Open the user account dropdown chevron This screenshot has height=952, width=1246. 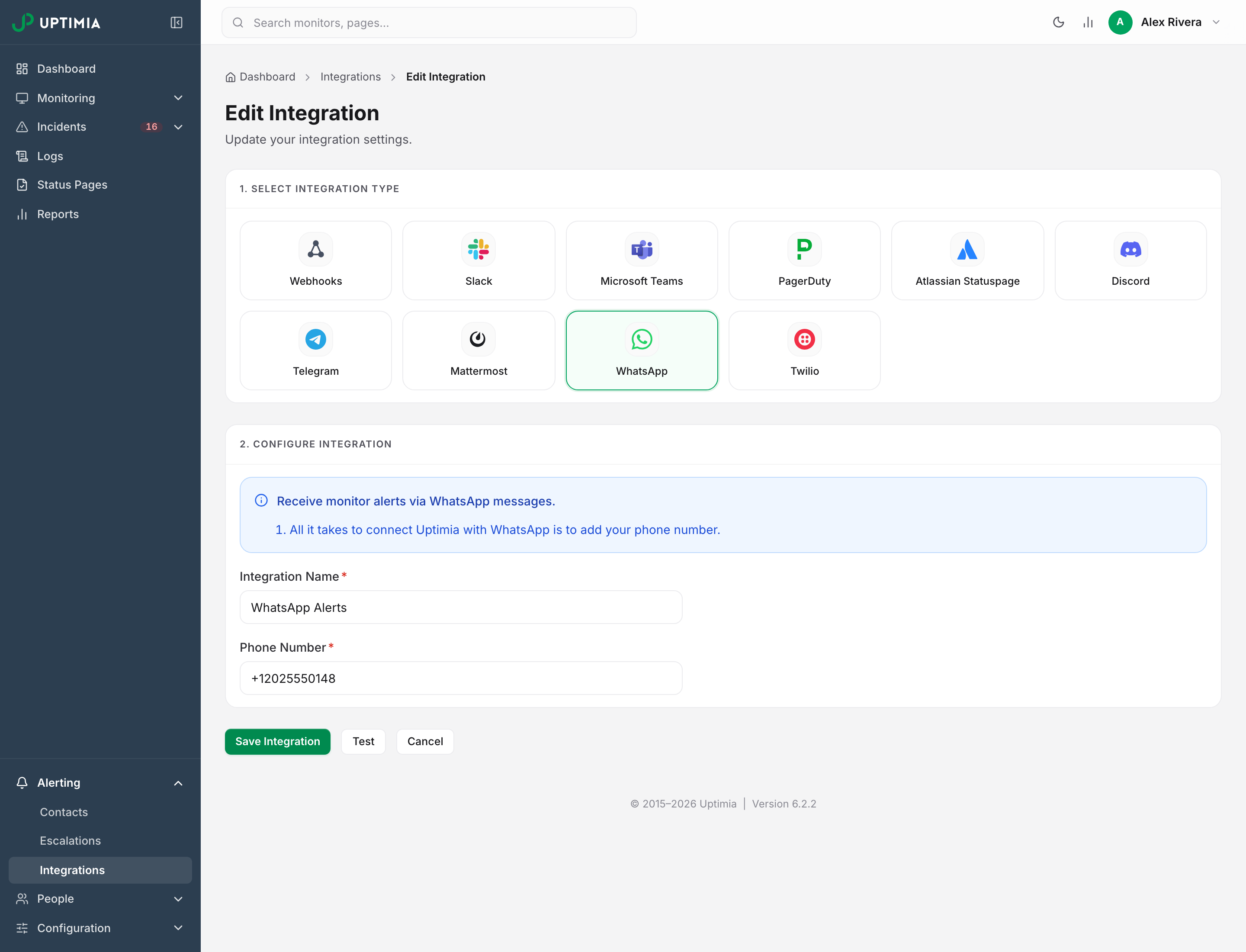pyautogui.click(x=1215, y=23)
